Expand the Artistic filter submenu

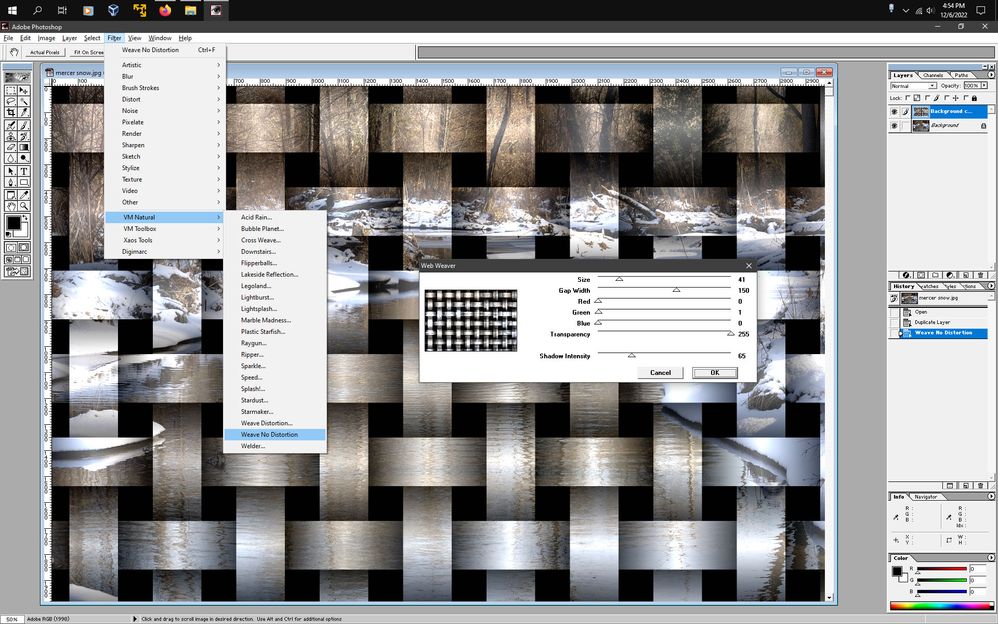tap(164, 65)
